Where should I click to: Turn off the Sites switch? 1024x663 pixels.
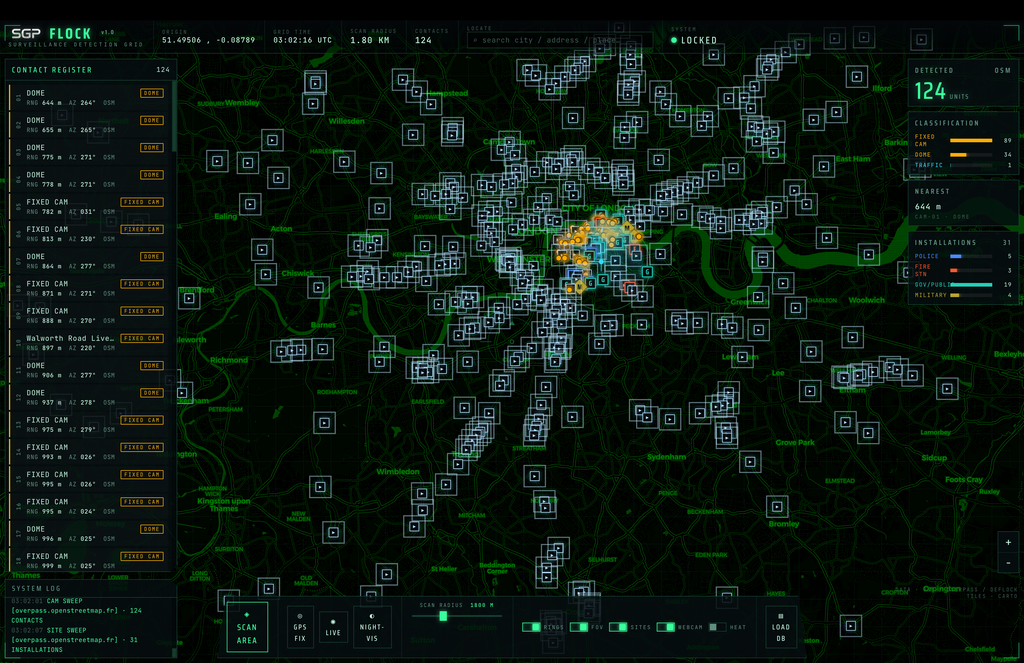[x=618, y=627]
